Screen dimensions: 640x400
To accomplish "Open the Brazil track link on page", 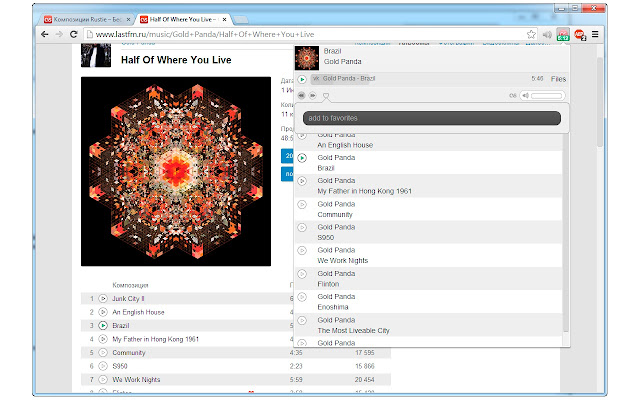I will [121, 326].
